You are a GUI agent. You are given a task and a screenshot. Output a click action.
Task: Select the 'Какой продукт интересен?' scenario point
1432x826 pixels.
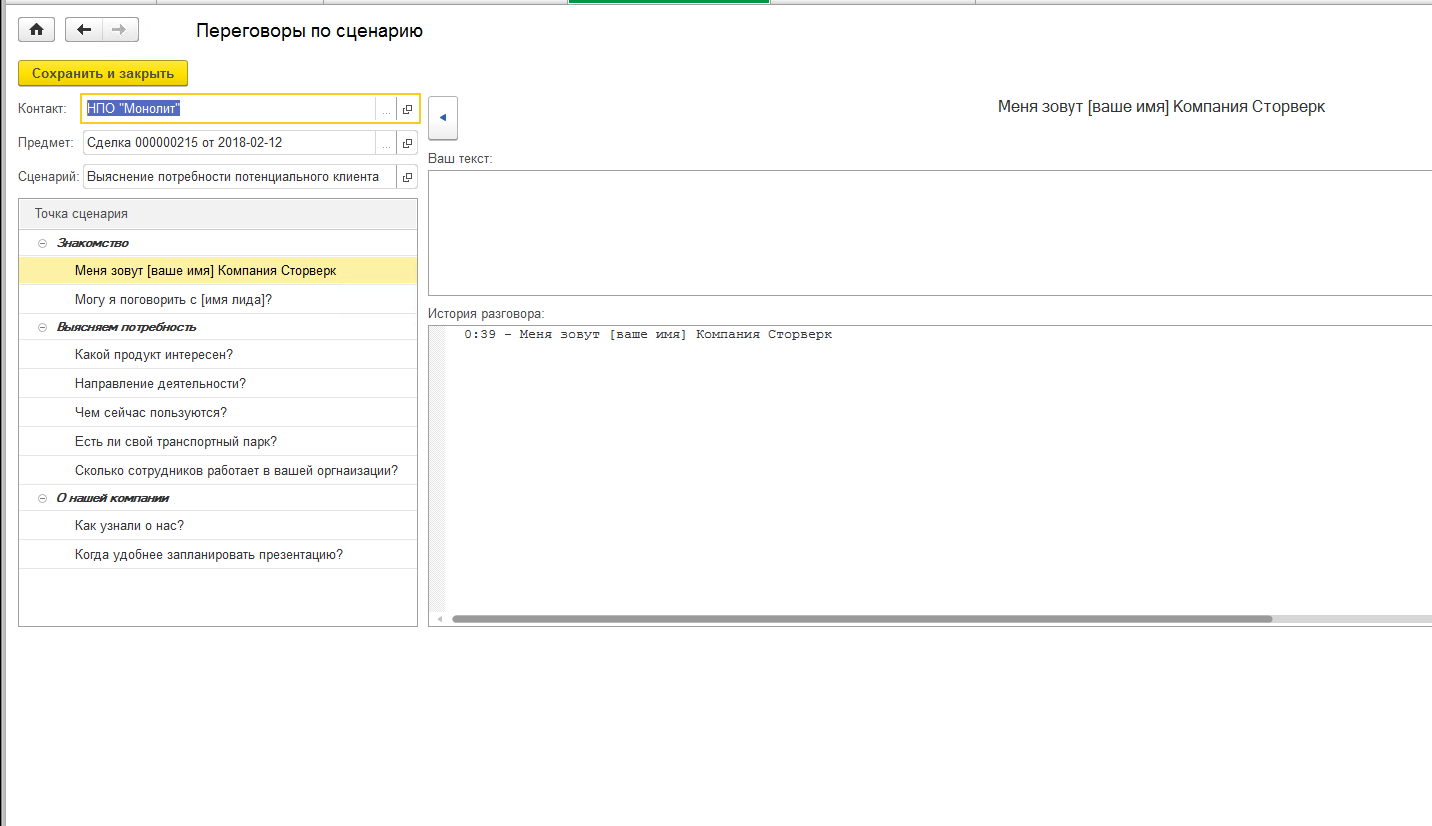(153, 355)
